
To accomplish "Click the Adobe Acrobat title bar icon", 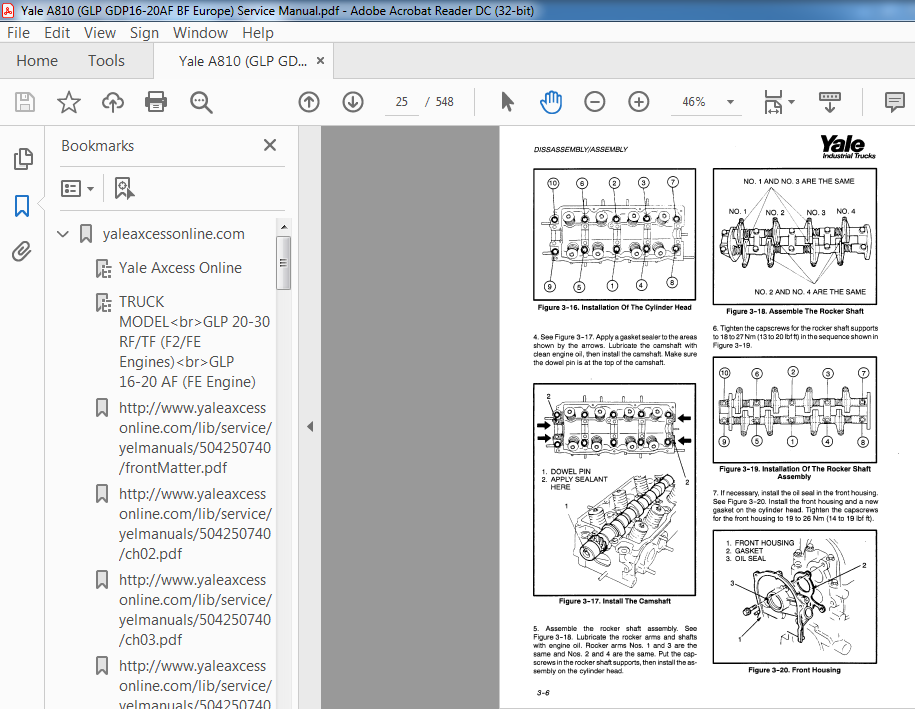I will pyautogui.click(x=8, y=11).
